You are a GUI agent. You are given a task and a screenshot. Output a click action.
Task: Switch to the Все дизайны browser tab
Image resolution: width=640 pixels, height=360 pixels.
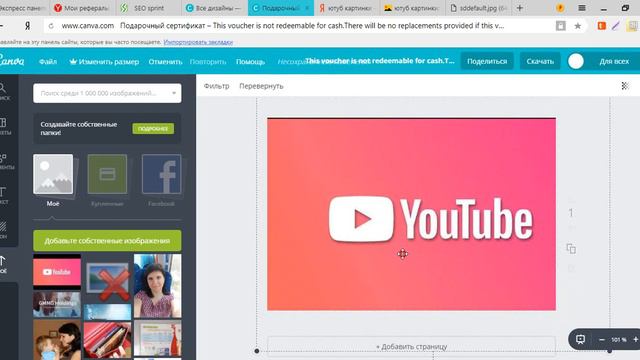click(x=214, y=8)
